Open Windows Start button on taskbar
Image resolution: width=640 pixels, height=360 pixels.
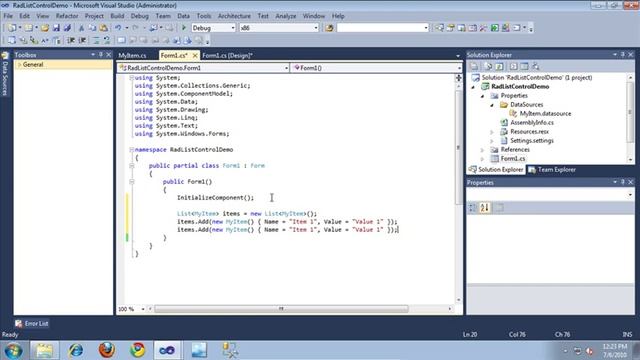coord(13,350)
